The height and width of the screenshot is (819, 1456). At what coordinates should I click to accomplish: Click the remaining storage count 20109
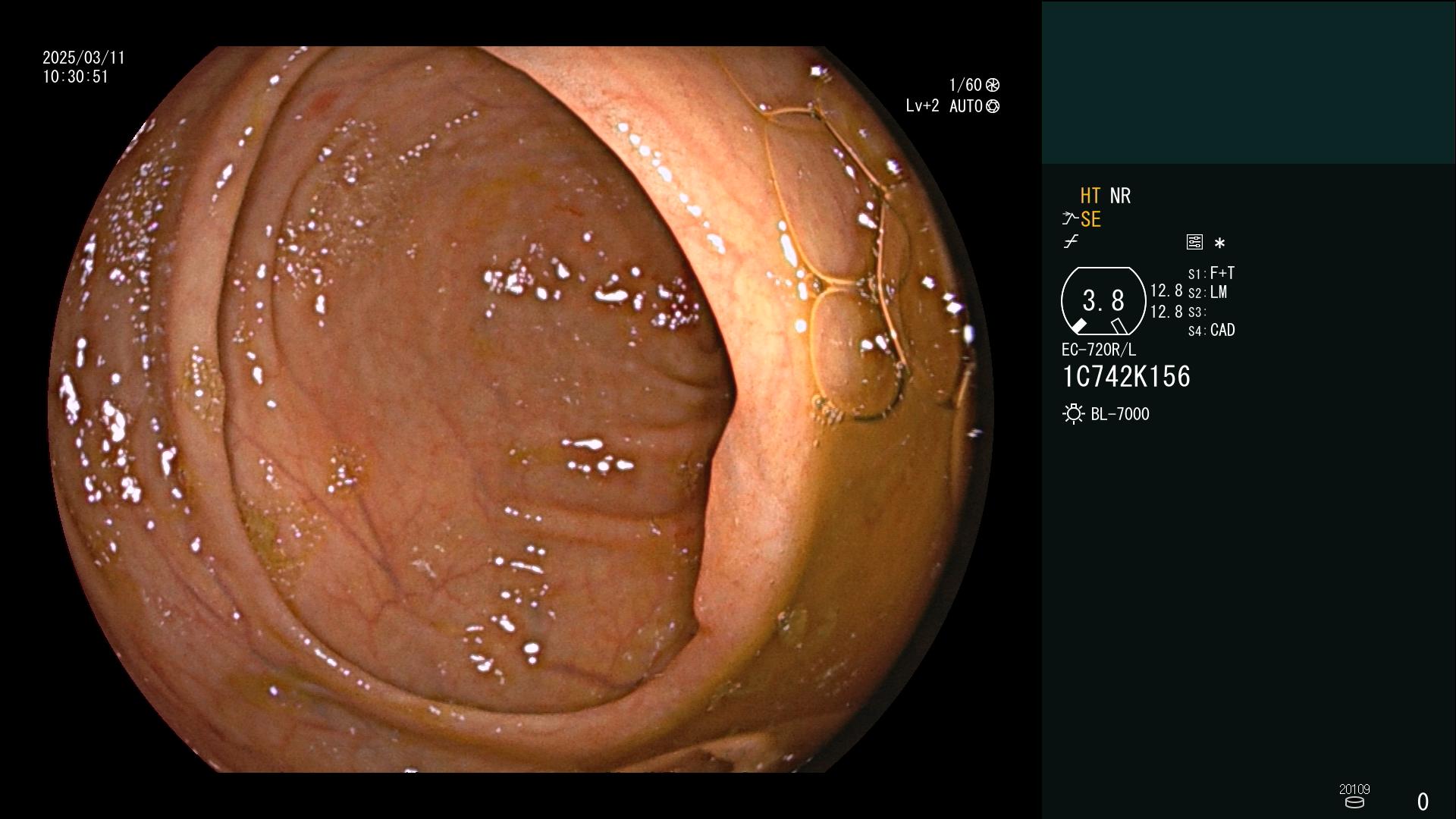[x=1354, y=789]
